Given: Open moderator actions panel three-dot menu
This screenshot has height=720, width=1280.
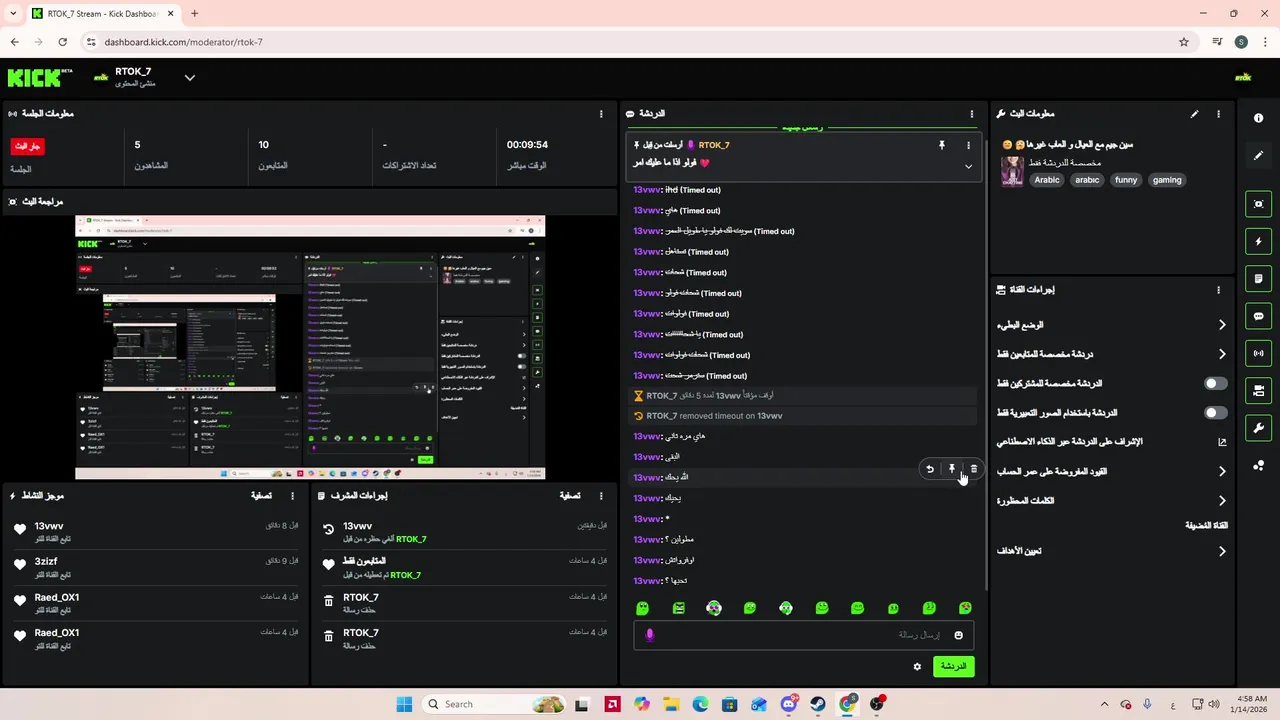Looking at the screenshot, I should point(601,496).
